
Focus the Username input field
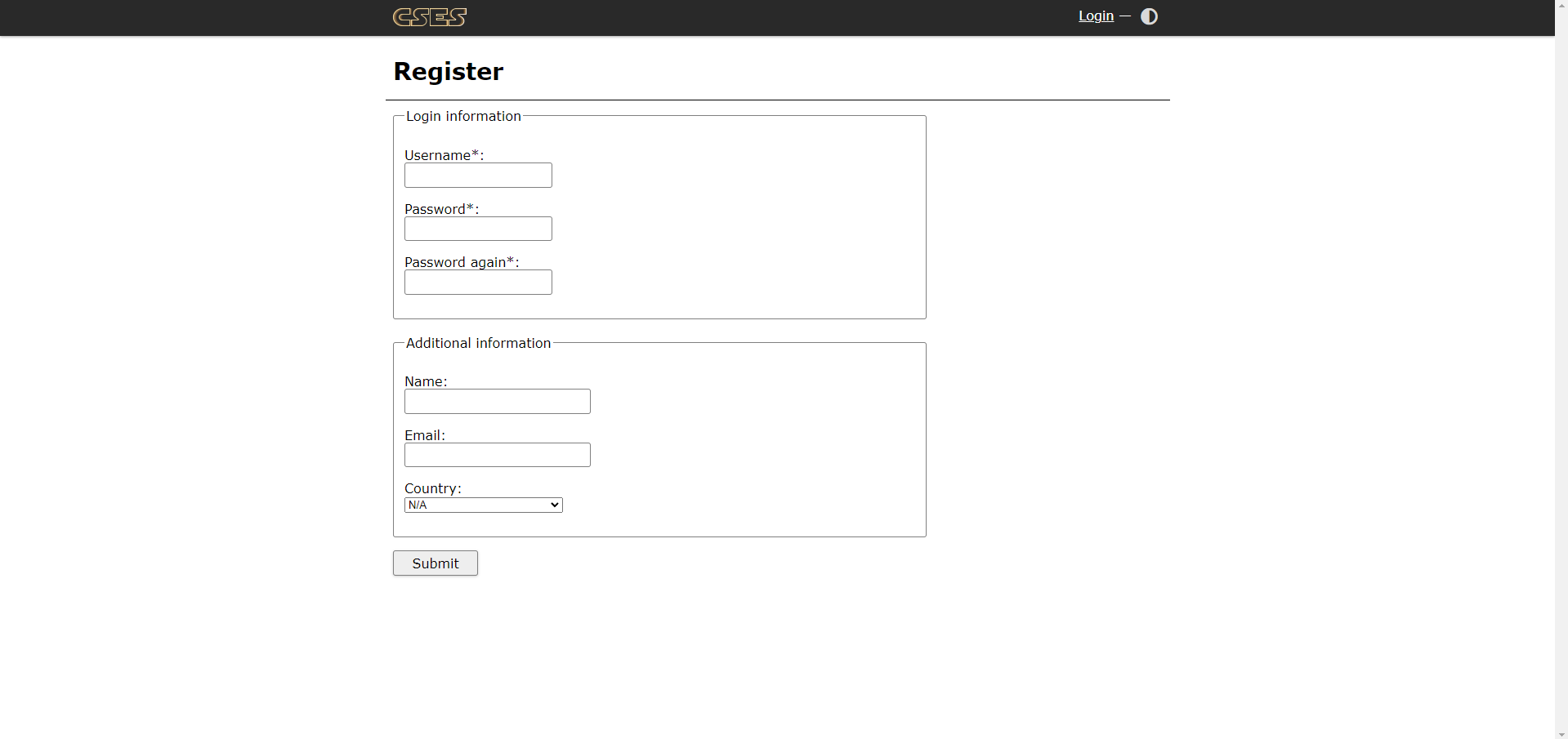click(x=478, y=176)
